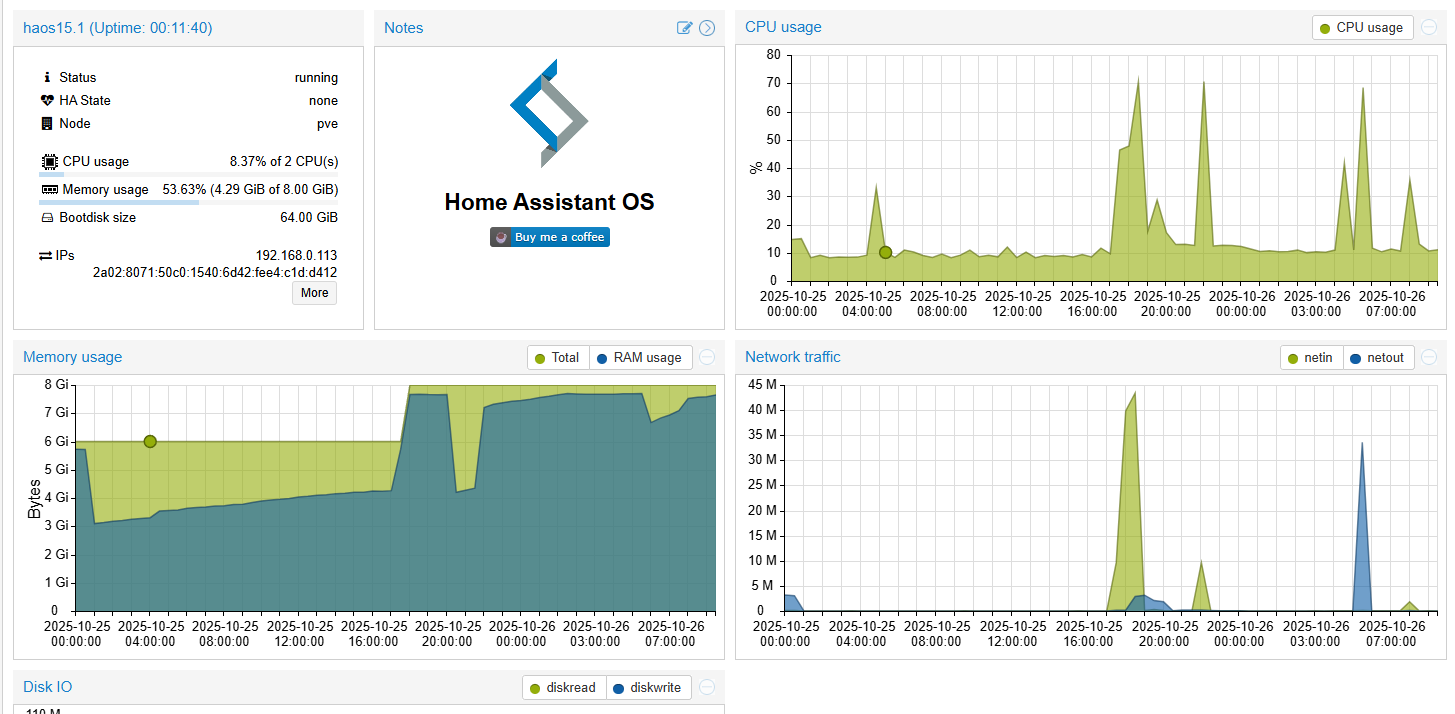Toggle the Total series in Memory usage legend

coord(558,357)
